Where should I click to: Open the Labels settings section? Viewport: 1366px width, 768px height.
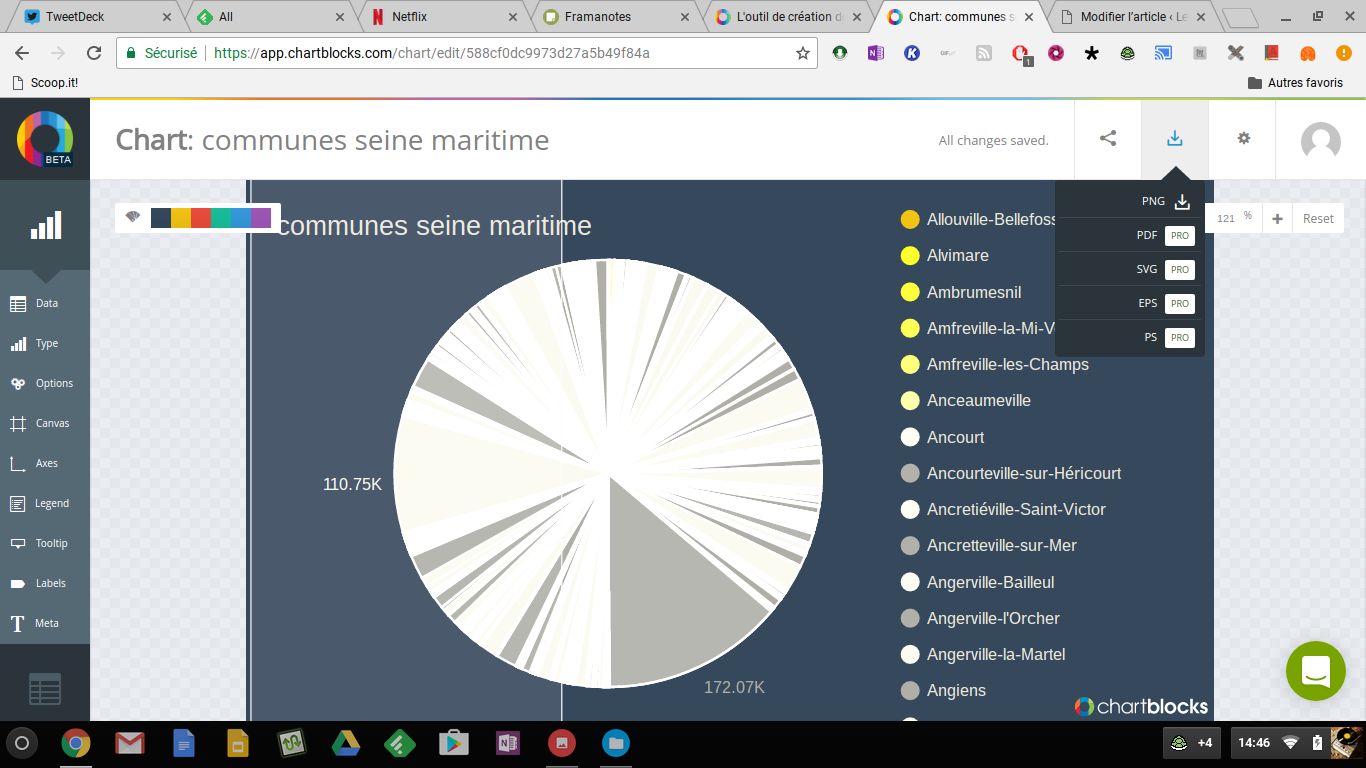coord(45,583)
